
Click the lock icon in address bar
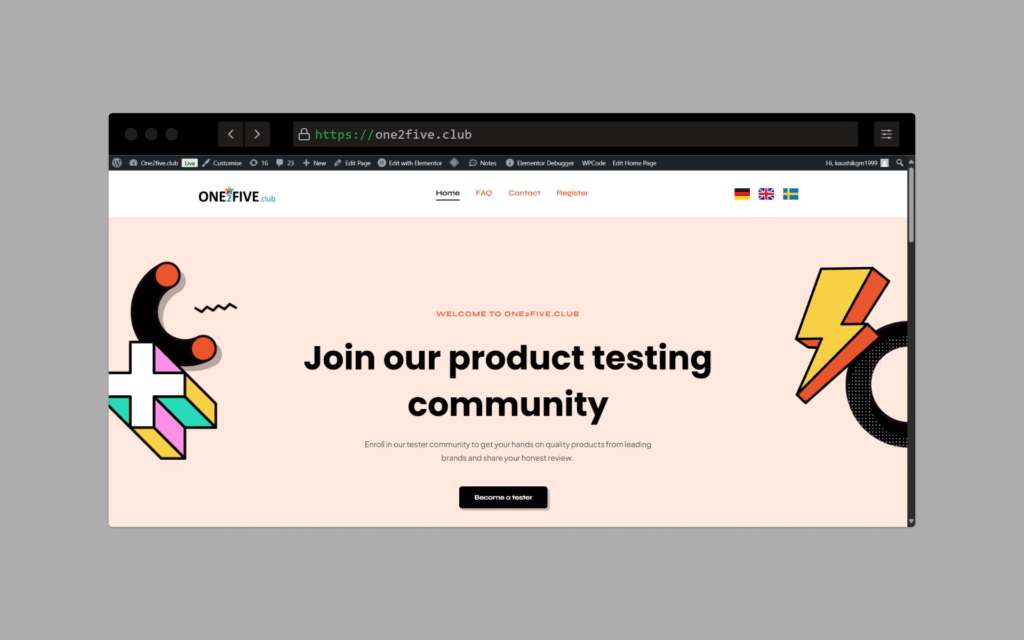[x=304, y=134]
